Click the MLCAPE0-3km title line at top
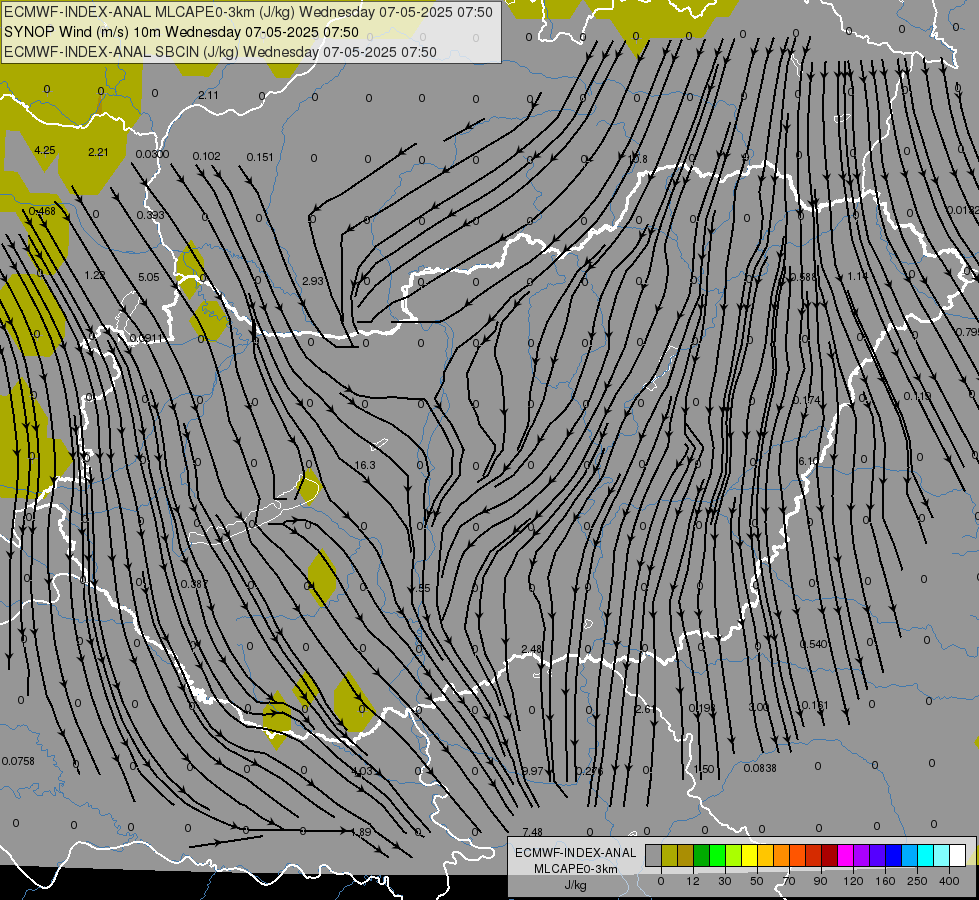This screenshot has width=979, height=900. pyautogui.click(x=248, y=12)
